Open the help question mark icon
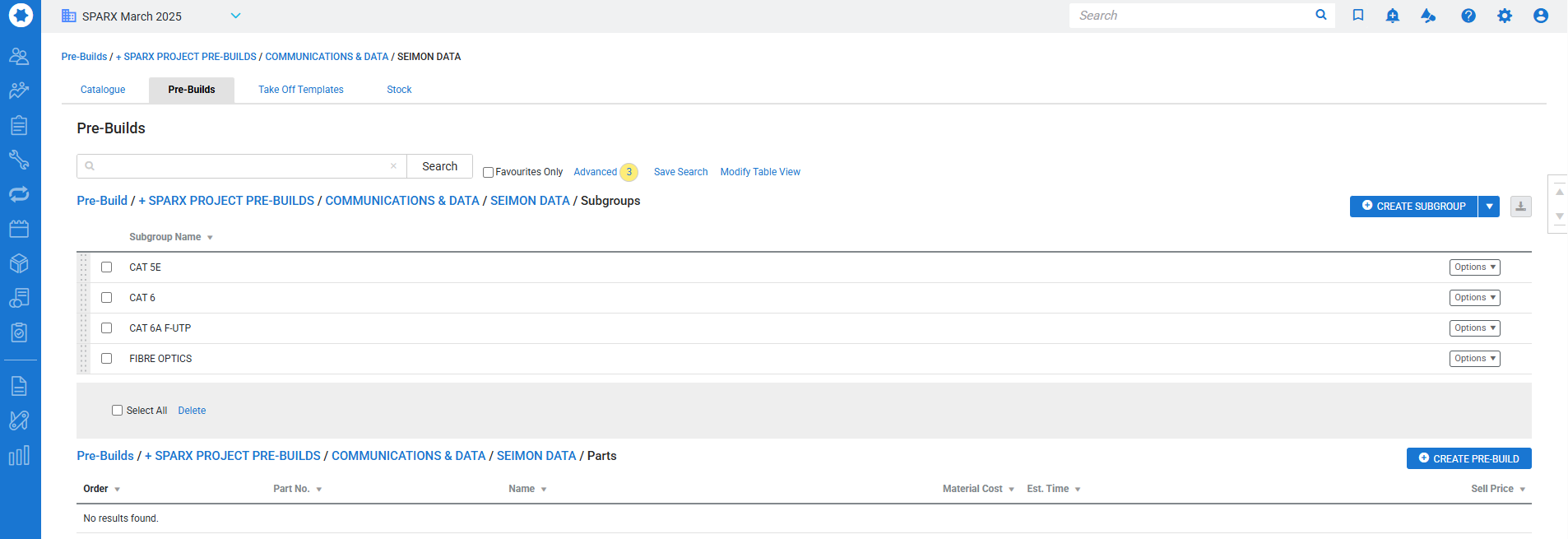This screenshot has height=539, width=1568. pyautogui.click(x=1468, y=16)
